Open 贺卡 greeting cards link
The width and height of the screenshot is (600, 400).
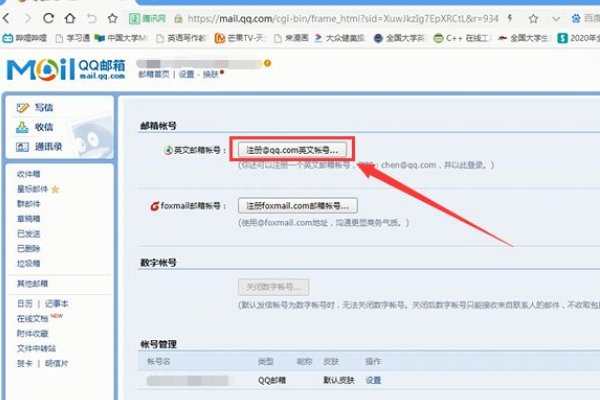point(25,363)
